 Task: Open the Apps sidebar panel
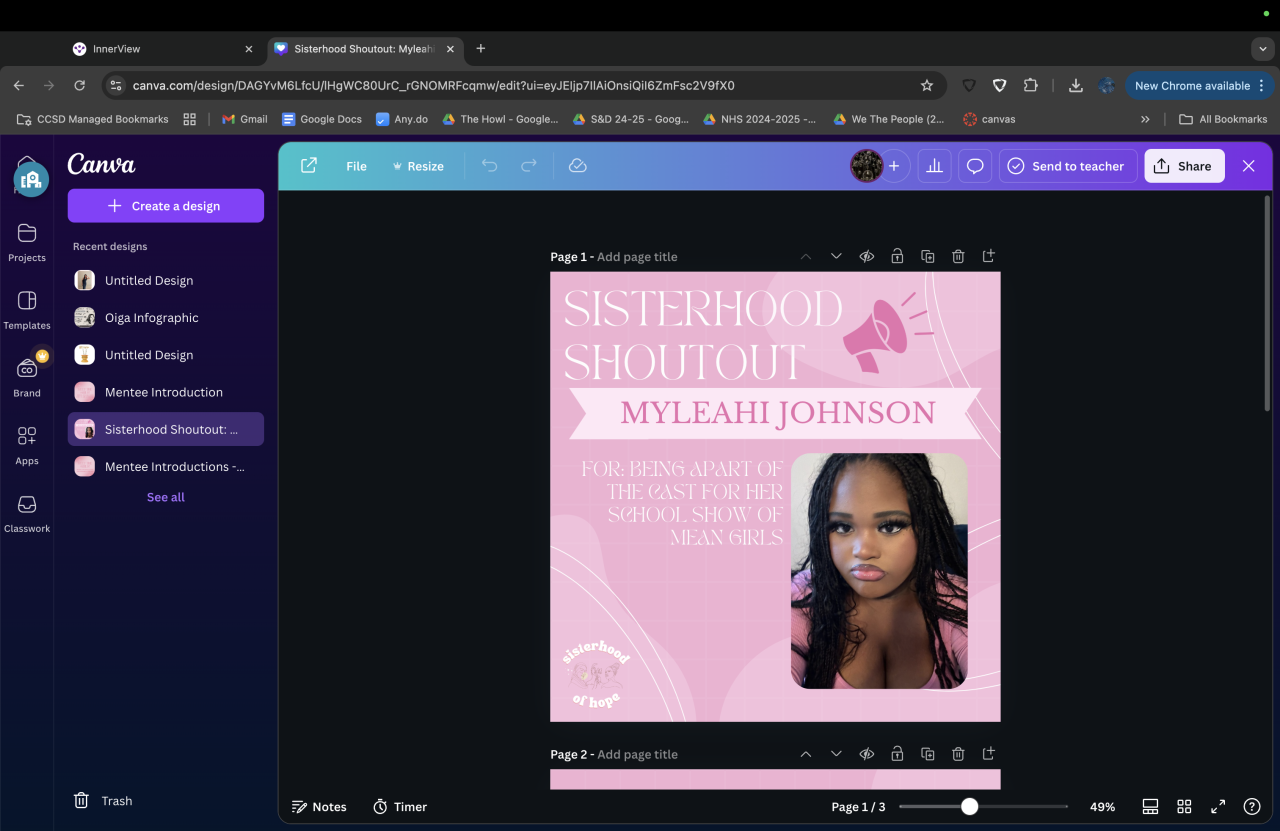click(27, 445)
